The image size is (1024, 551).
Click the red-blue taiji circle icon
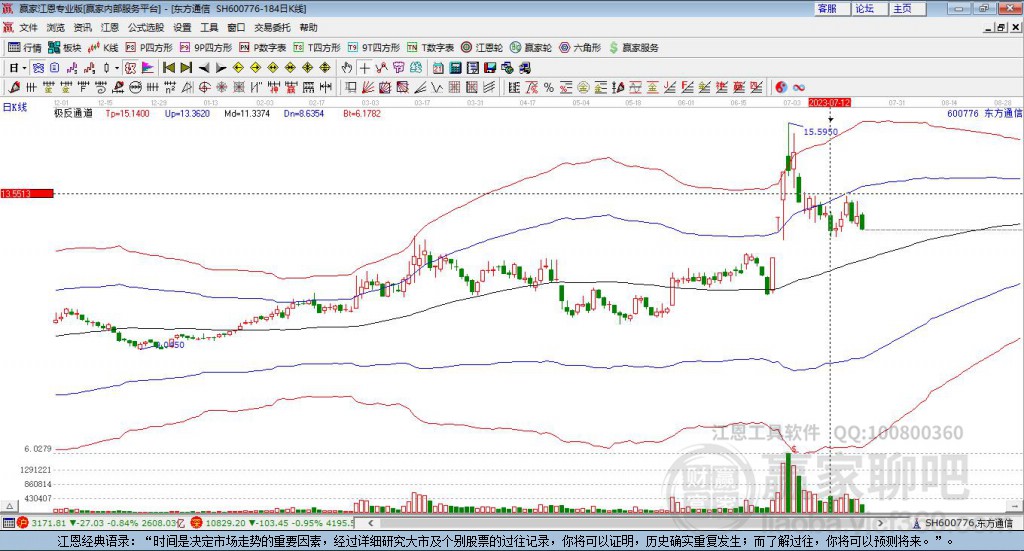[781, 87]
